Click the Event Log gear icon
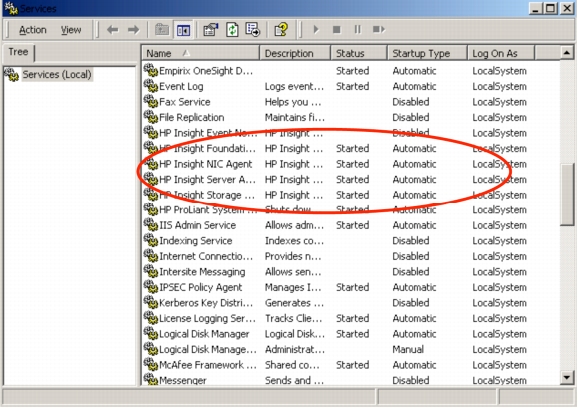The height and width of the screenshot is (408, 578). (x=151, y=86)
